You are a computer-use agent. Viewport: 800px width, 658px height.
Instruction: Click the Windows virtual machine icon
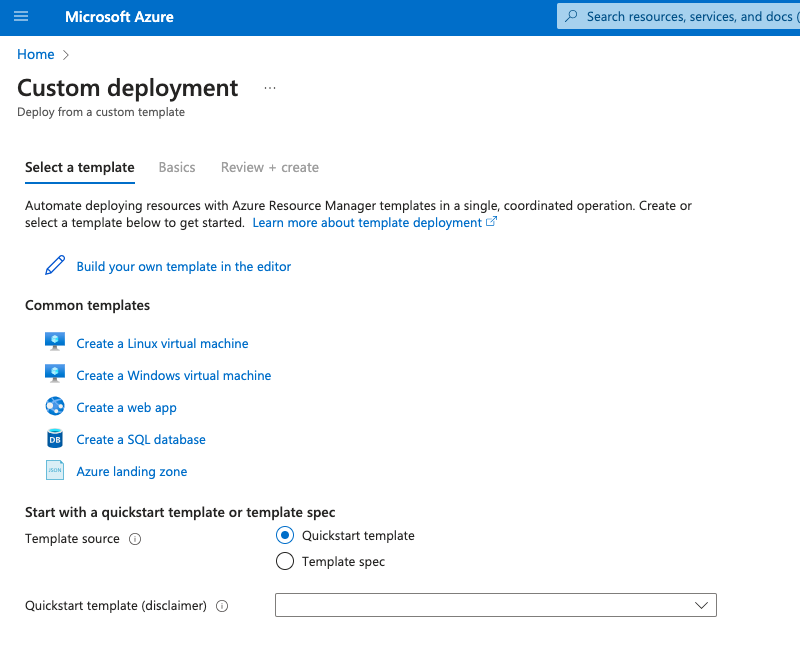click(55, 374)
